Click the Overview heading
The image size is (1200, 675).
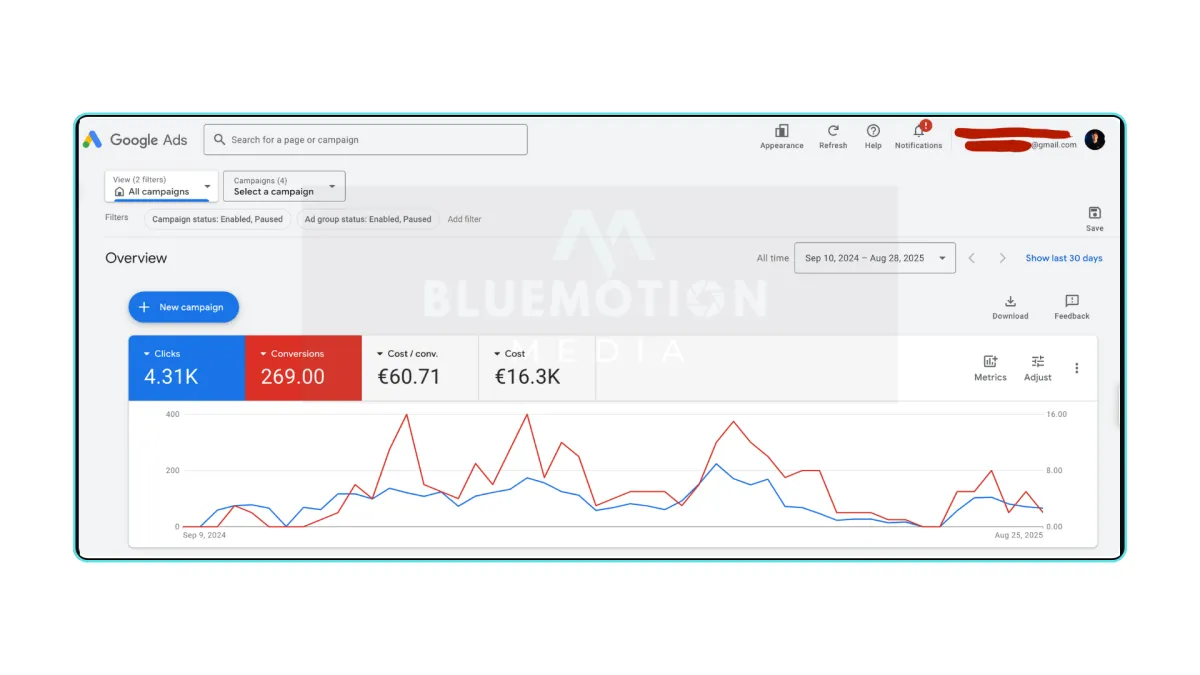point(136,258)
